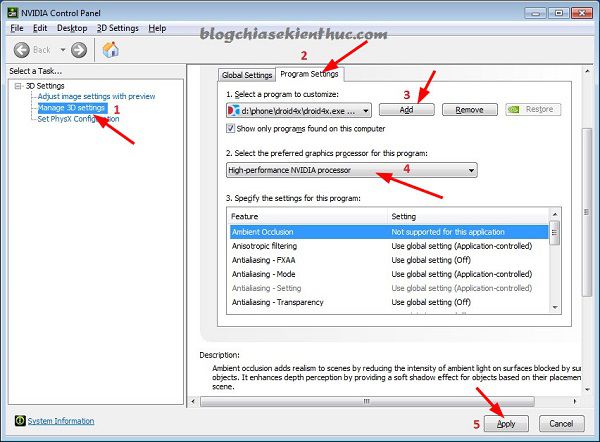Click horizontal scrollbar right arrow
The height and width of the screenshot is (442, 600).
[x=574, y=401]
